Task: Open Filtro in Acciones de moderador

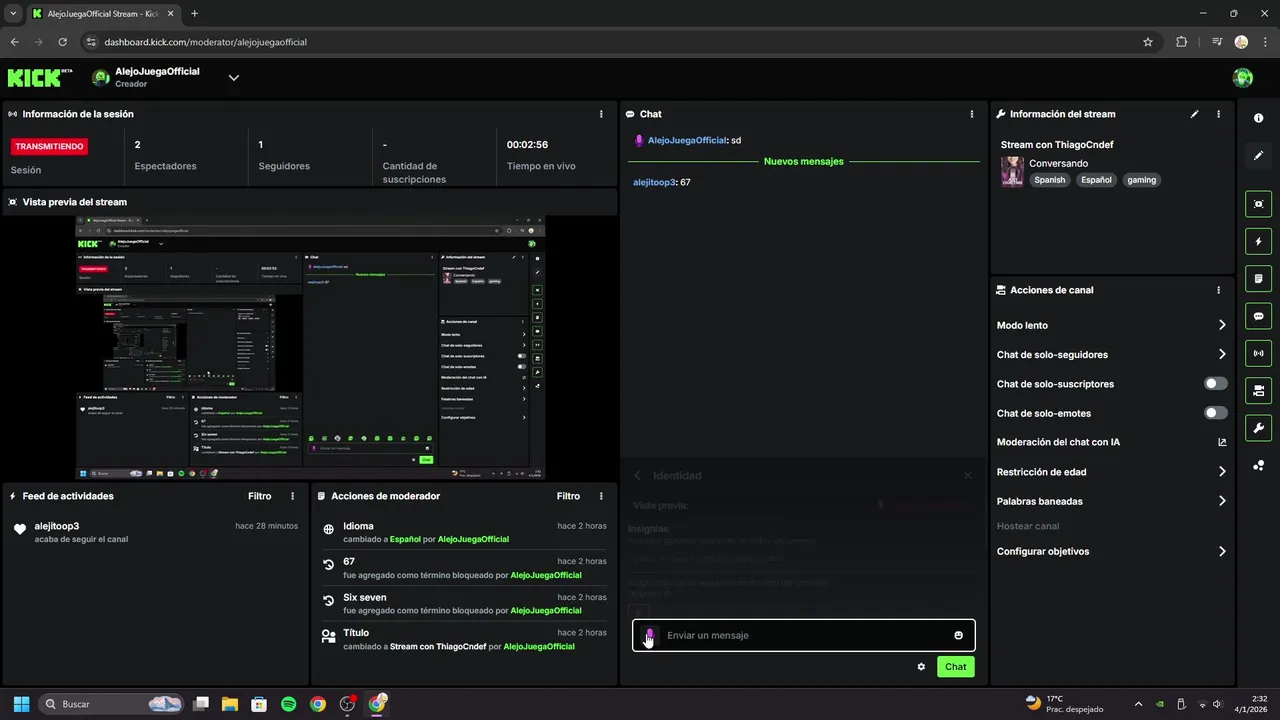Action: [x=568, y=496]
